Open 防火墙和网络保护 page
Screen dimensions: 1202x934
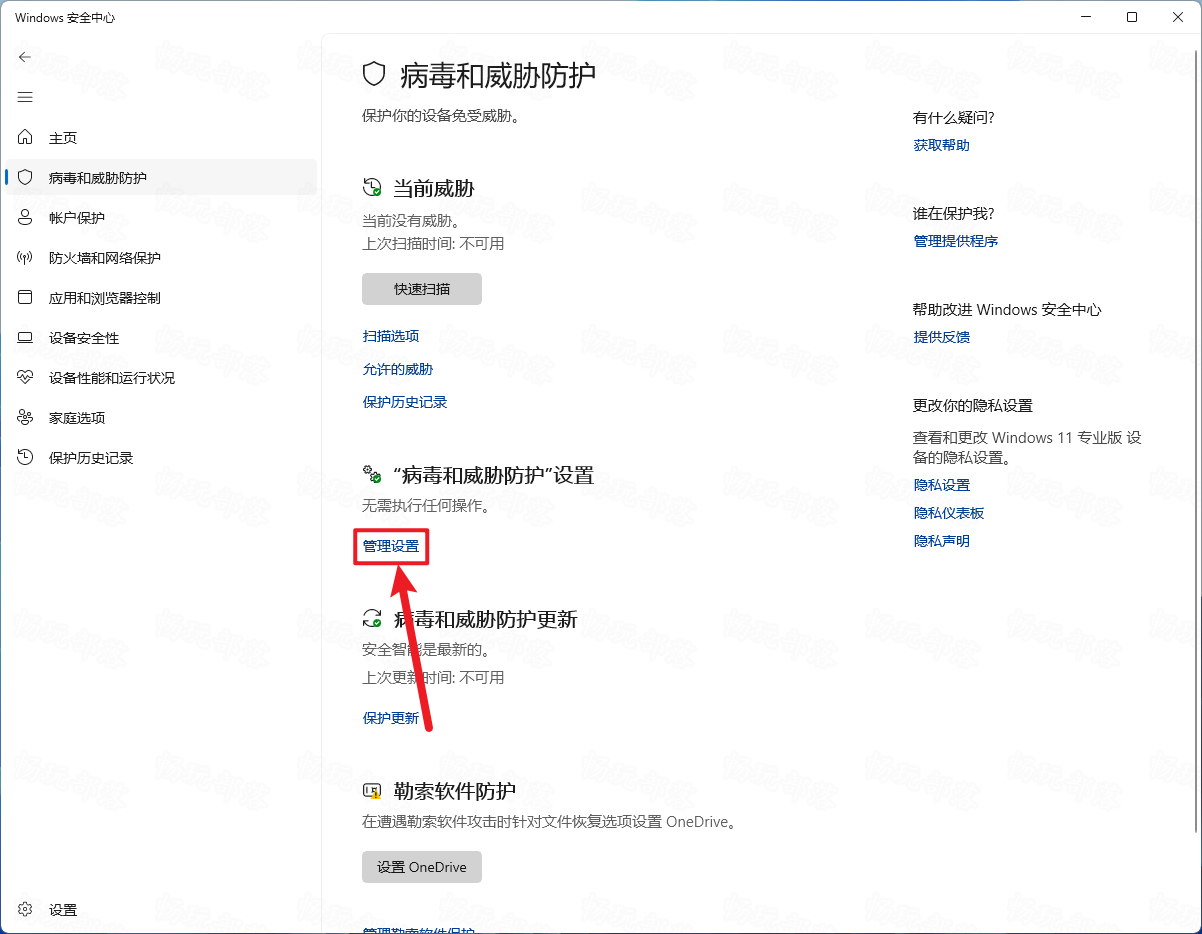coord(160,258)
